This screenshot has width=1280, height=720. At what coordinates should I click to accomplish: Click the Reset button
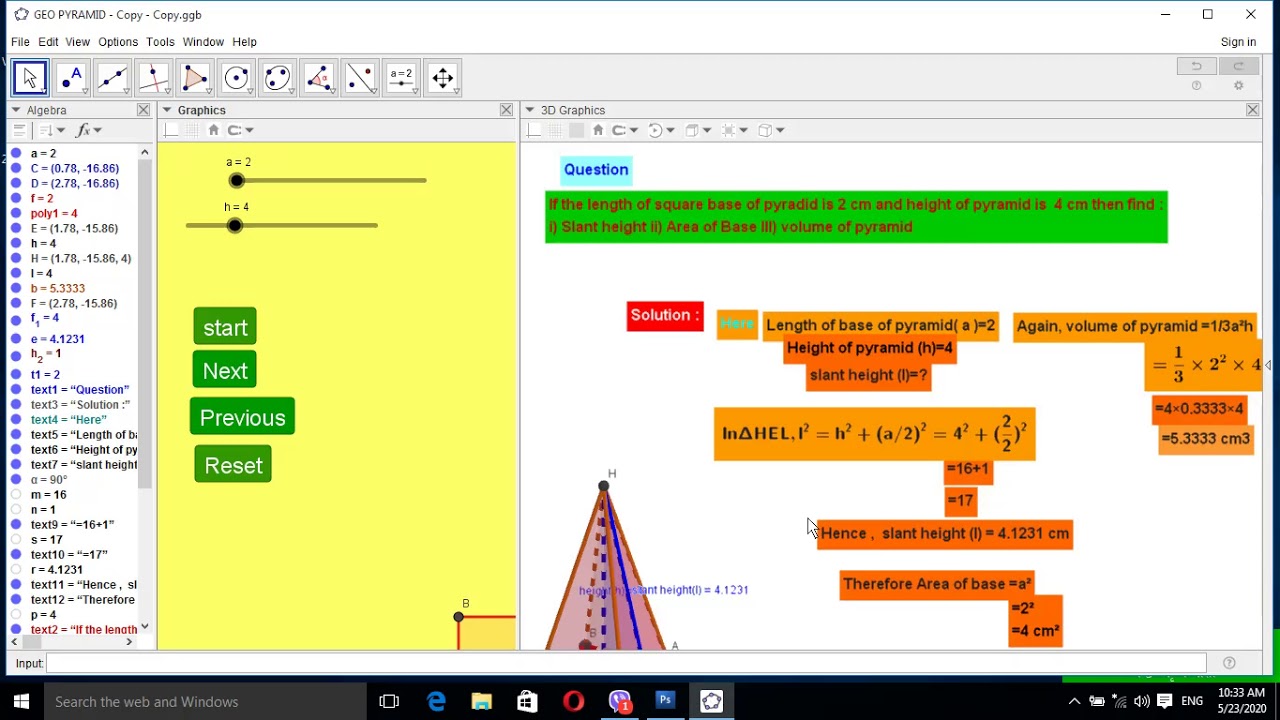(x=233, y=465)
